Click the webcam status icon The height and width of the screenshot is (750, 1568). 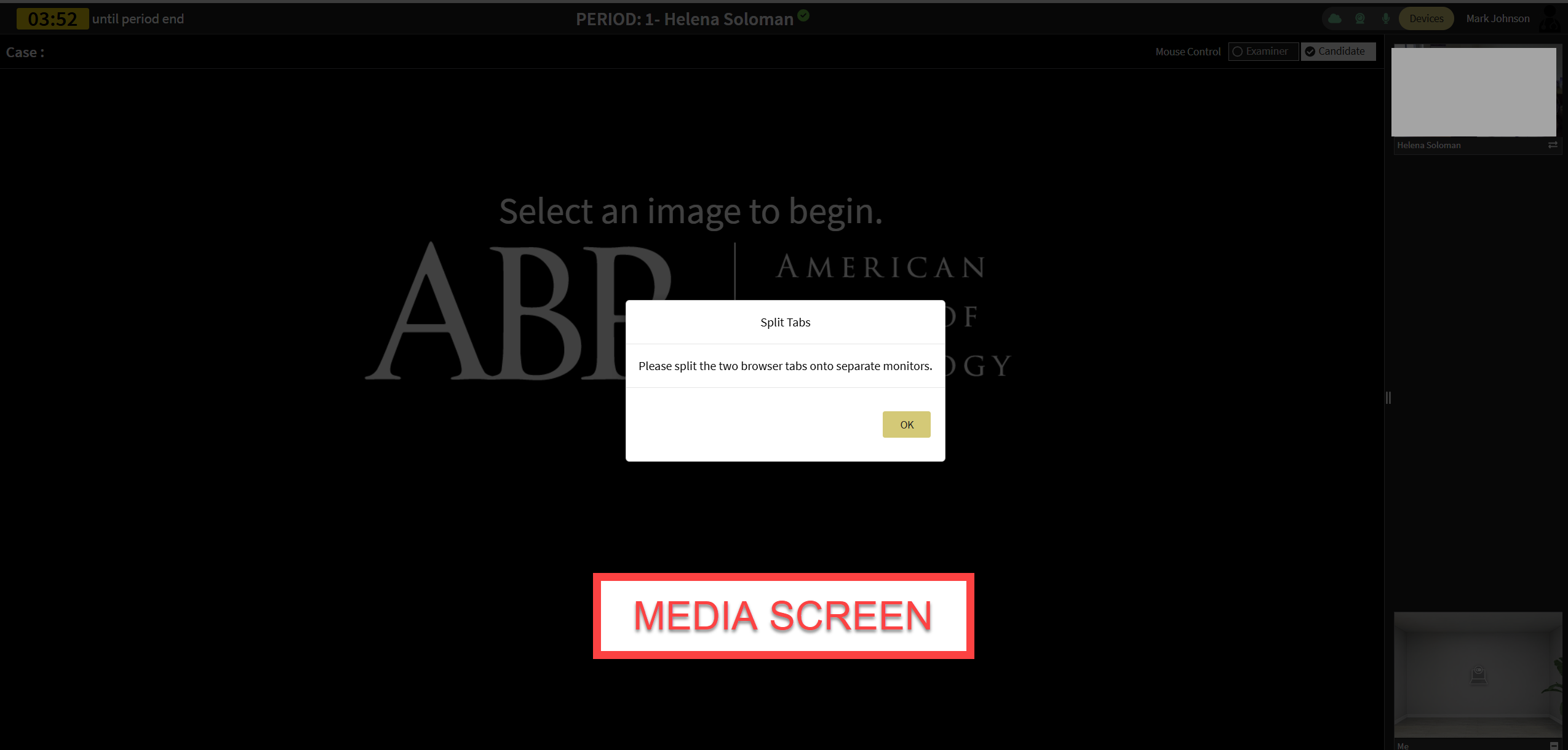(1360, 18)
